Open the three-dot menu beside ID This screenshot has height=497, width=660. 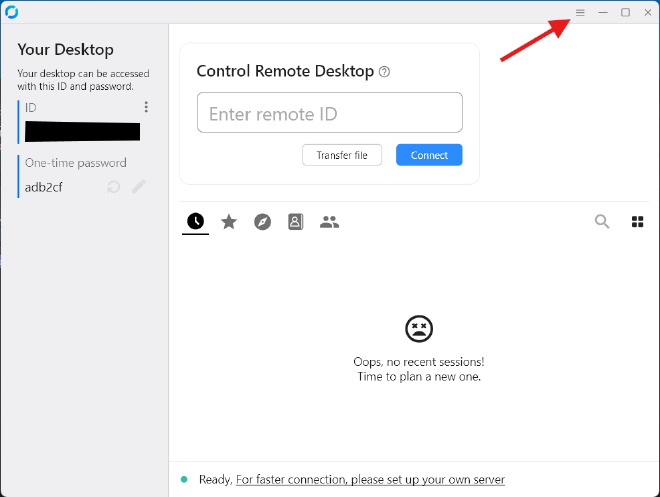pyautogui.click(x=146, y=107)
